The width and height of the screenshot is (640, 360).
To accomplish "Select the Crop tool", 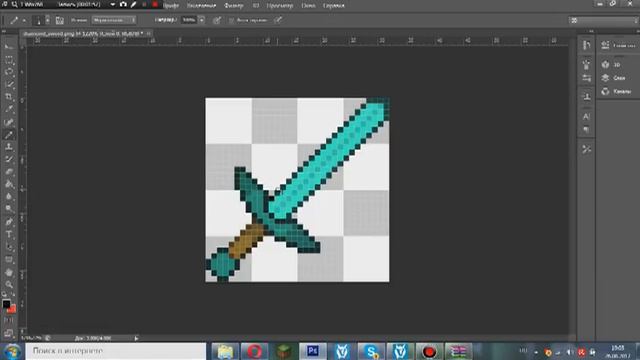I will point(9,97).
